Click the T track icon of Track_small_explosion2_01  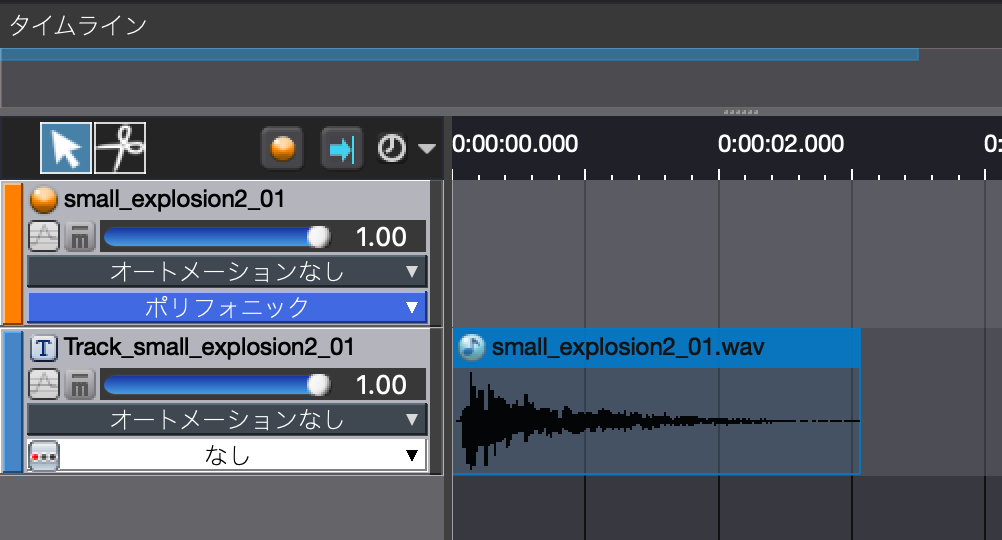43,348
